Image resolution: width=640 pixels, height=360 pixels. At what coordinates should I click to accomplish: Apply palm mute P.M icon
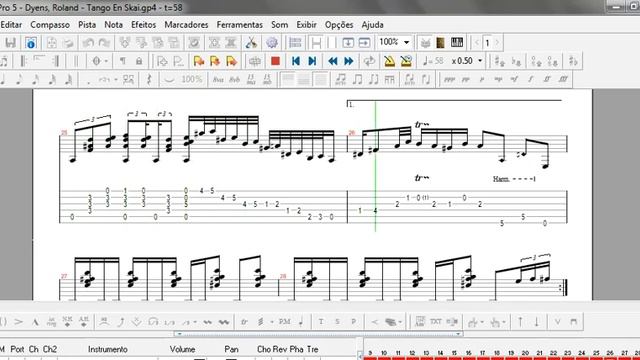[x=284, y=322]
